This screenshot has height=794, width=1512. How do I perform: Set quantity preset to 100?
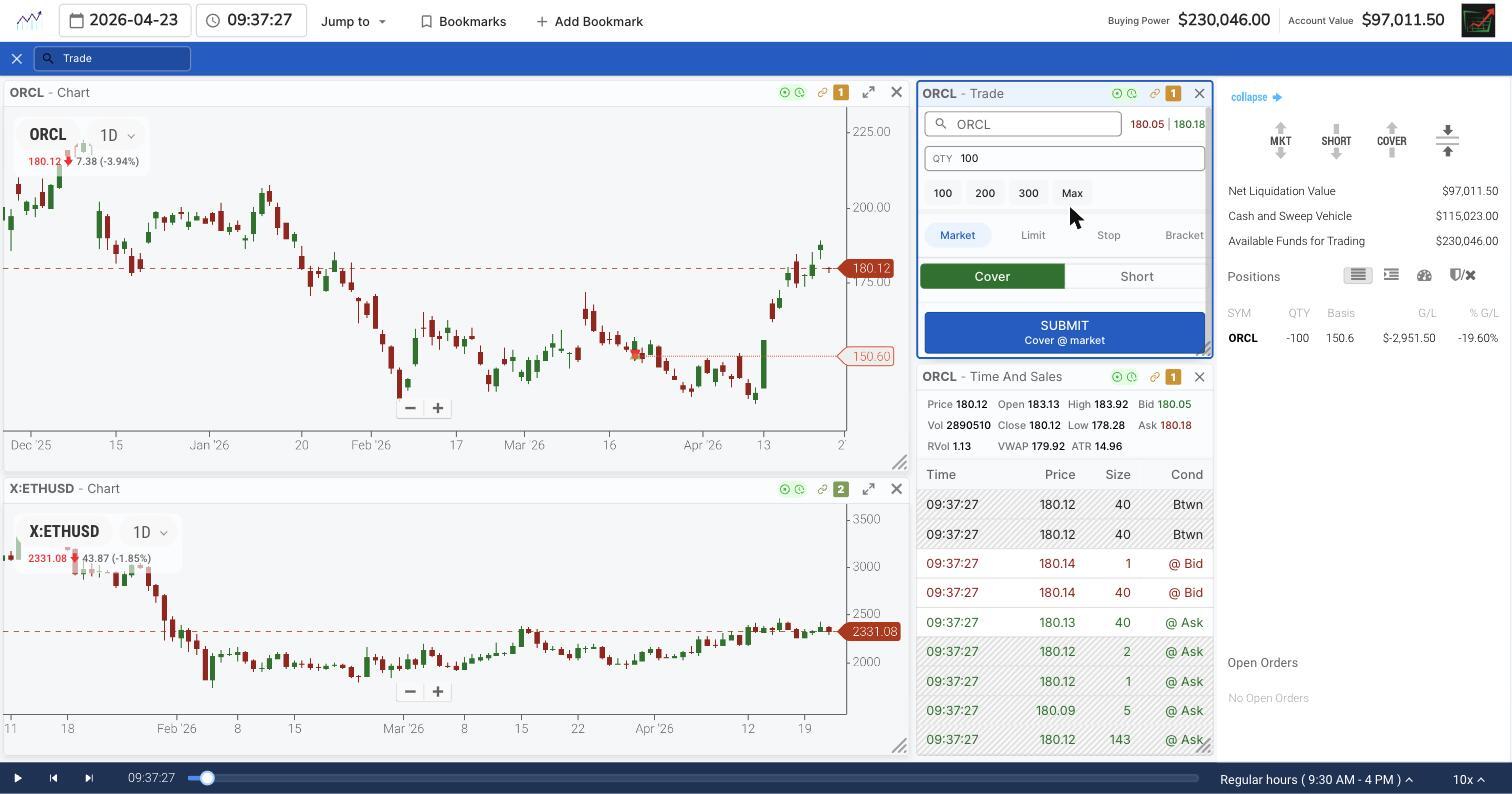pyautogui.click(x=943, y=193)
